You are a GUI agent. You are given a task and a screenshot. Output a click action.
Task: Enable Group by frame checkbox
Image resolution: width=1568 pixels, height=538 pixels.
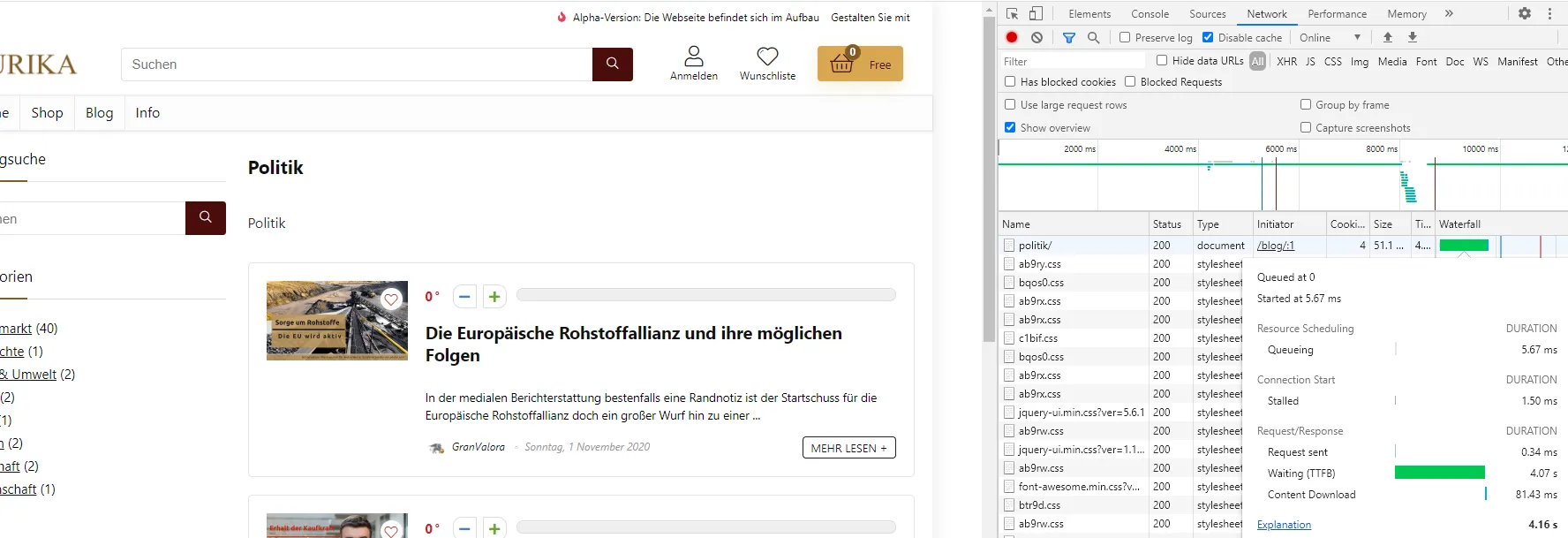1306,104
